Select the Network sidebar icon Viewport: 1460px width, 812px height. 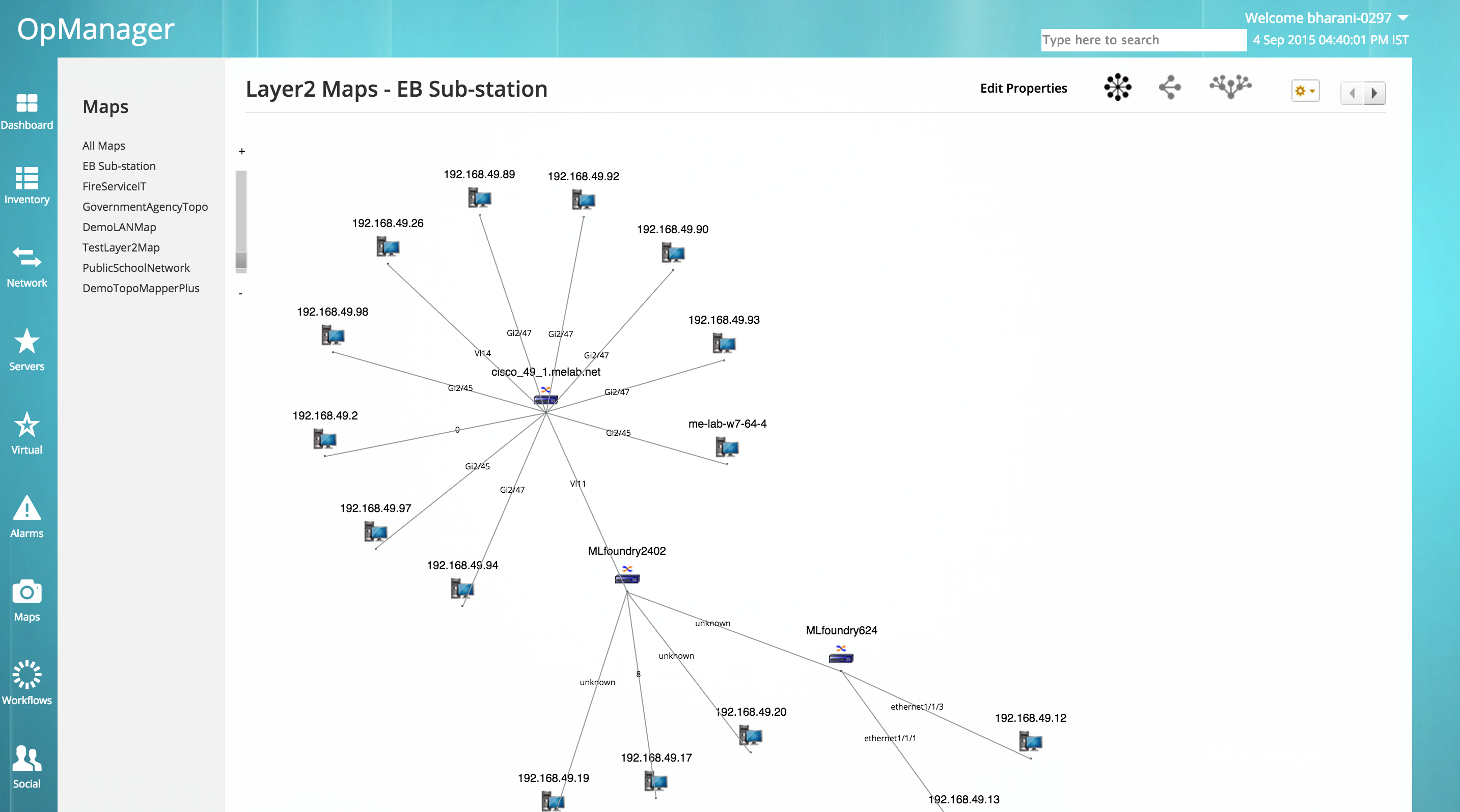tap(26, 262)
